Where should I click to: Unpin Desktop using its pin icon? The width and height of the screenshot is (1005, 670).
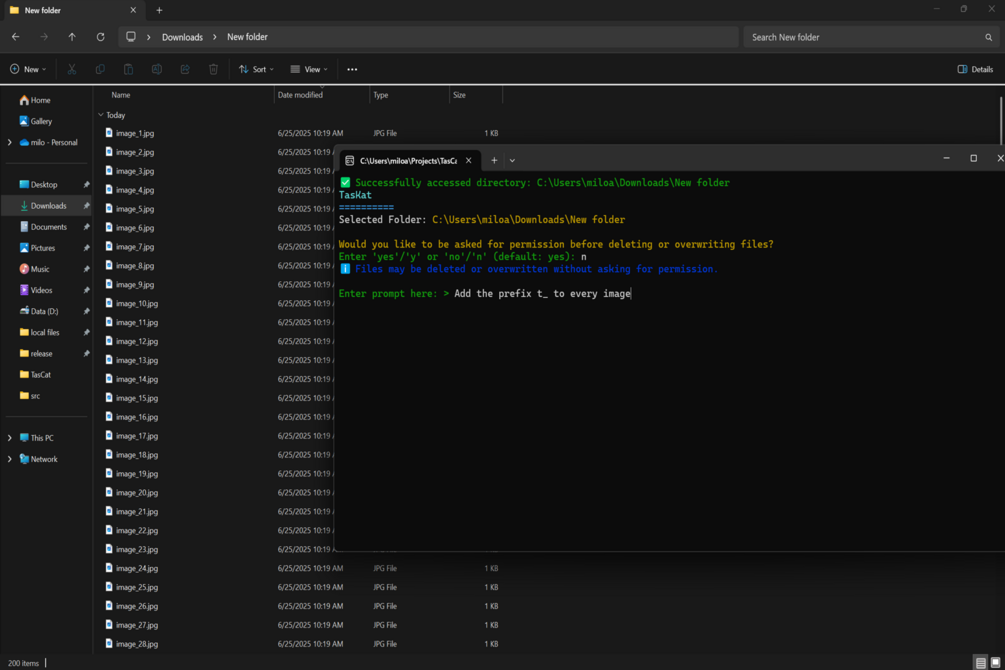(x=87, y=185)
